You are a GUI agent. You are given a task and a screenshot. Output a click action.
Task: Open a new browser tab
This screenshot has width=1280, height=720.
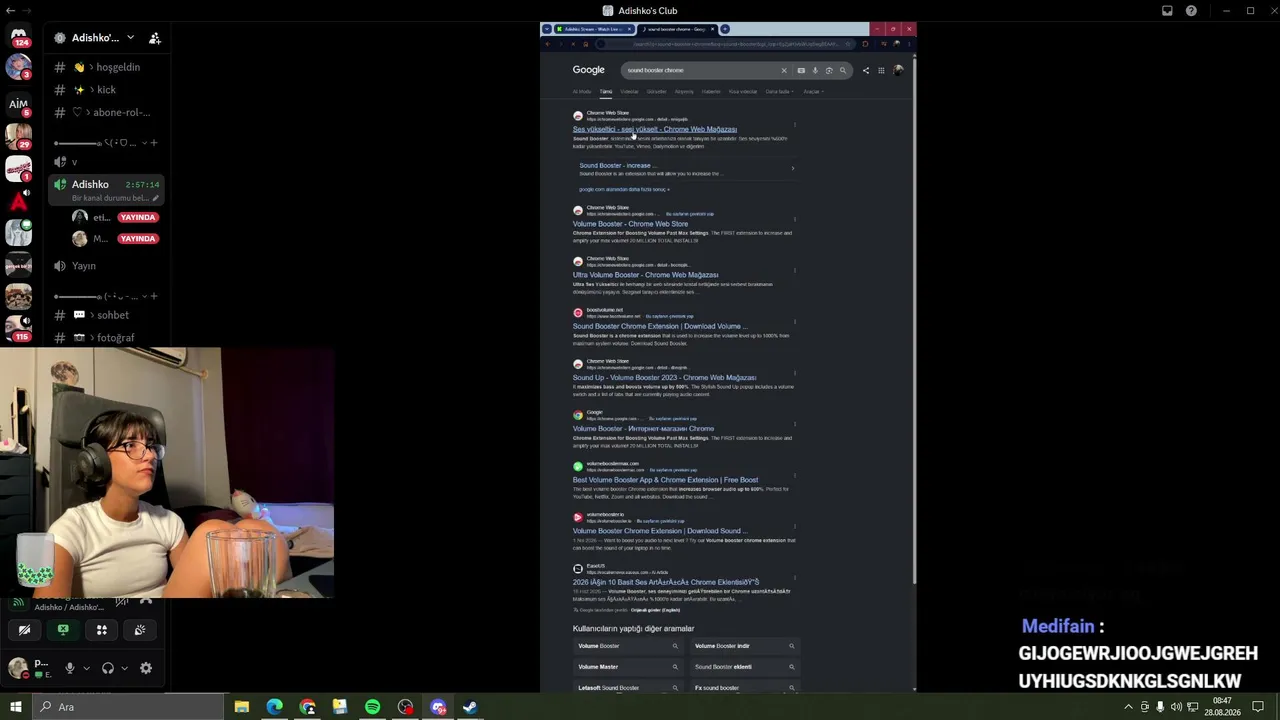725,29
